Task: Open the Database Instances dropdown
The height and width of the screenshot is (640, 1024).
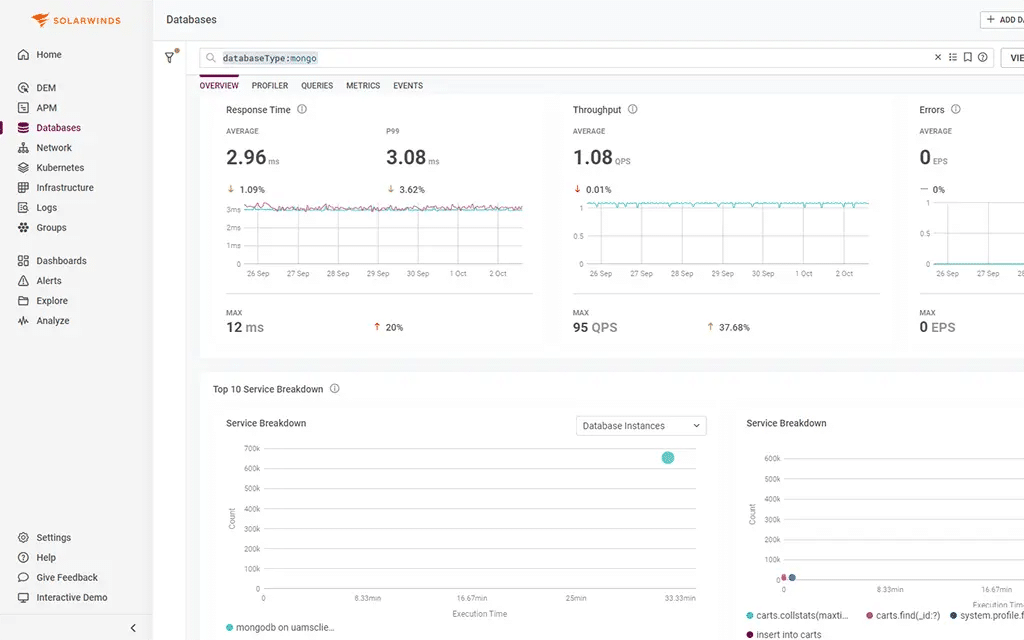Action: [641, 426]
